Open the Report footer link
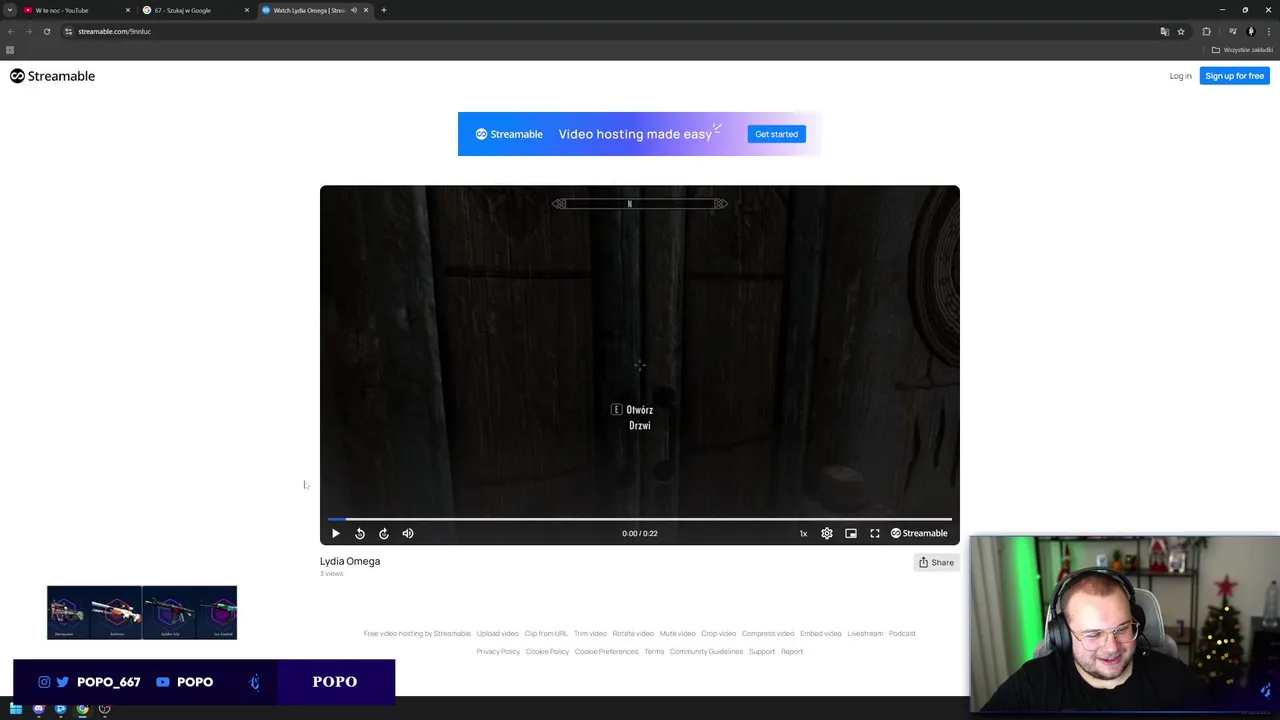Screen dimensions: 1280x720 click(792, 651)
